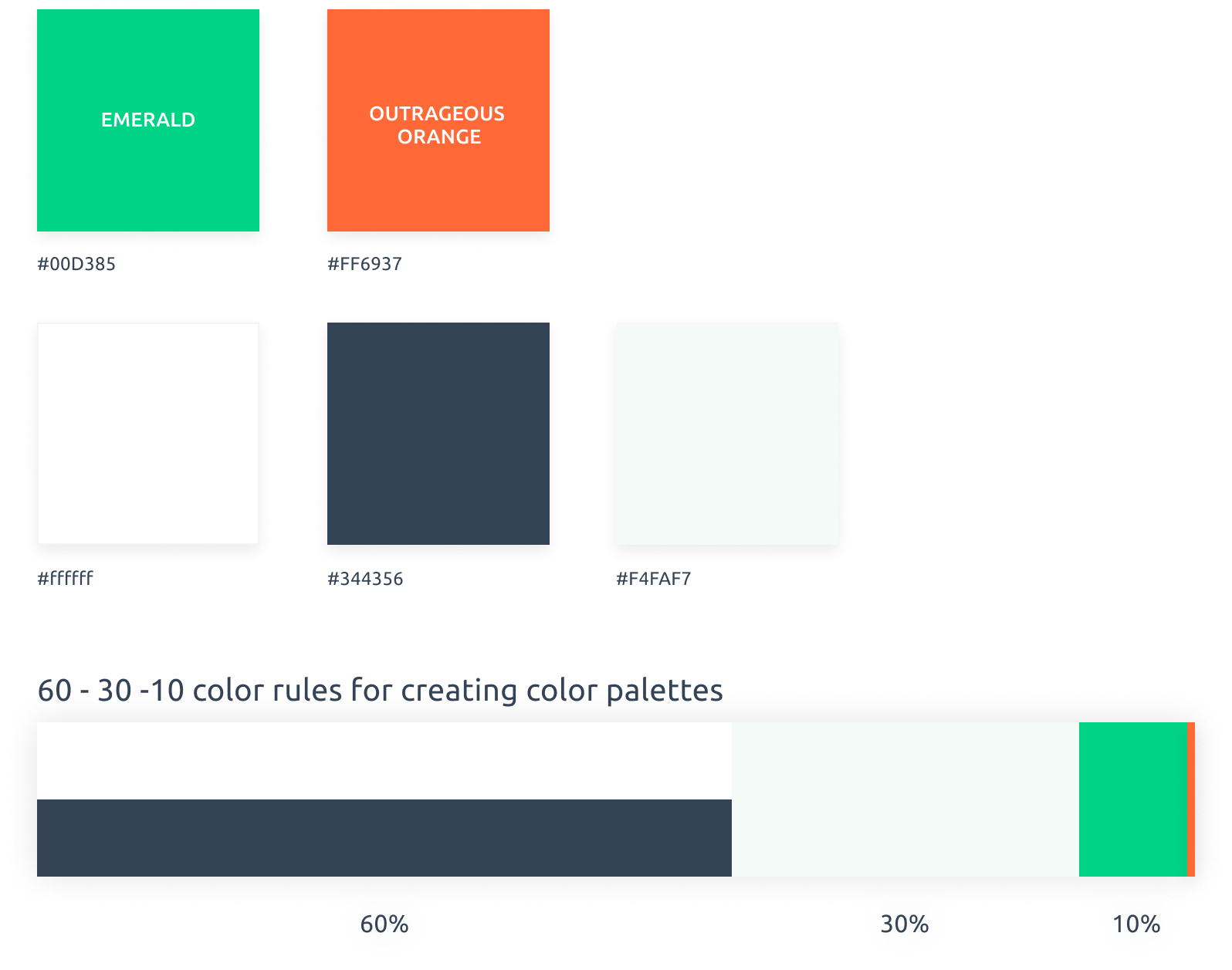
Task: Select the dark navy segment of the palette bar
Action: [x=384, y=838]
